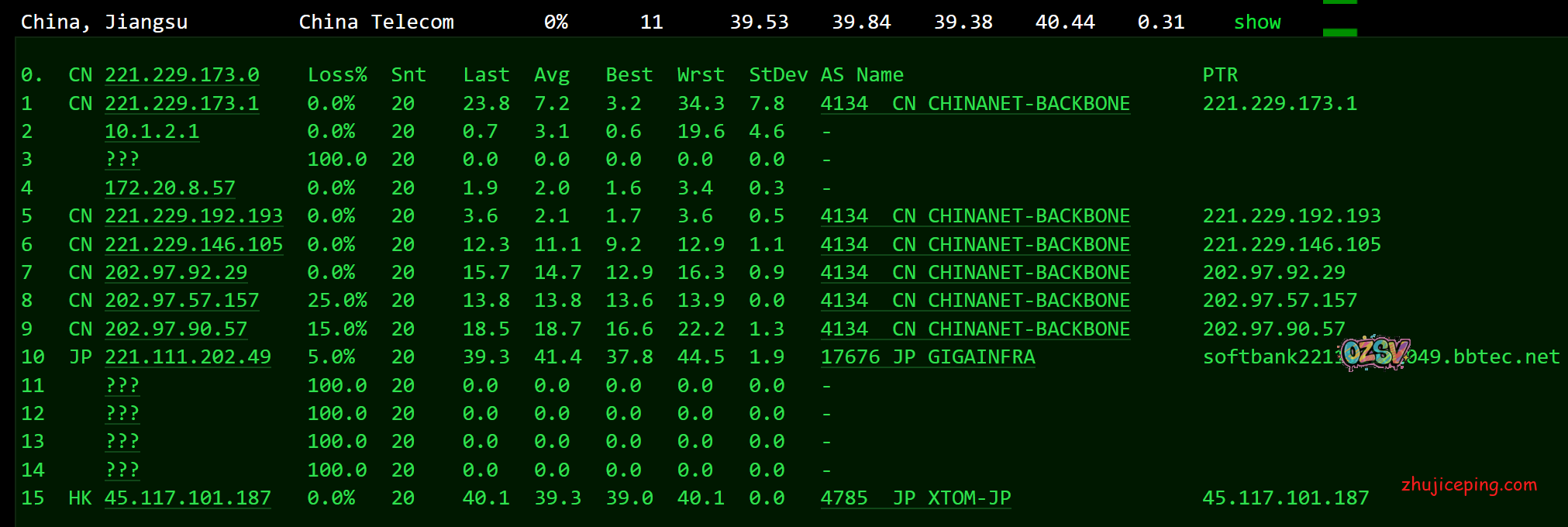Click the 202.97.92.29 address link
This screenshot has height=527, width=1568.
176,273
